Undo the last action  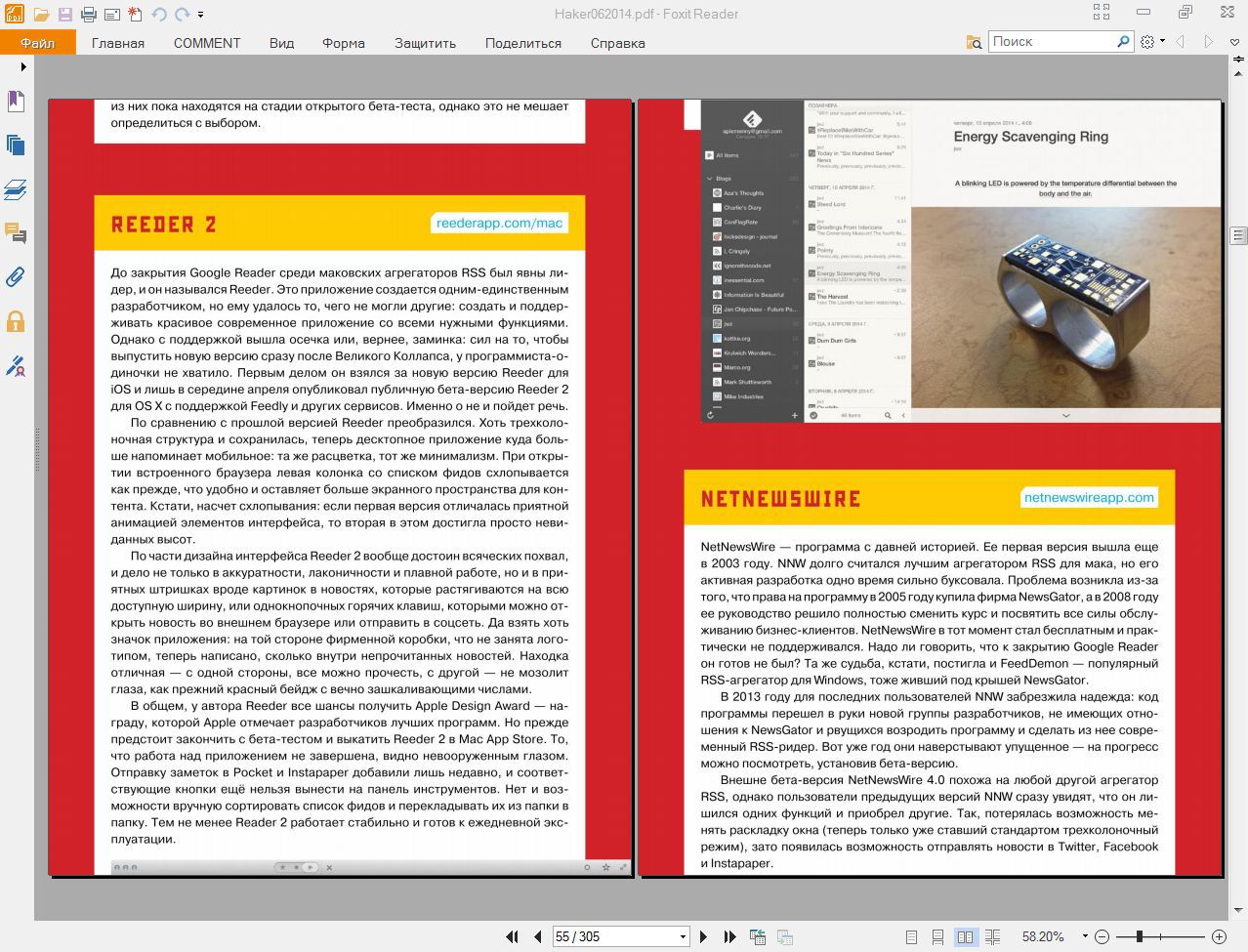click(159, 14)
